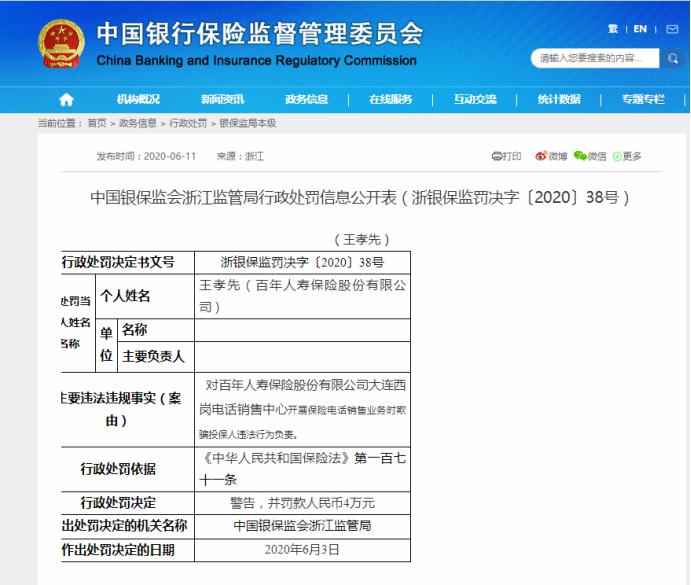Click the 出处罚决定的机关名称 label cell
Screen dimensions: 691x585
128,526
